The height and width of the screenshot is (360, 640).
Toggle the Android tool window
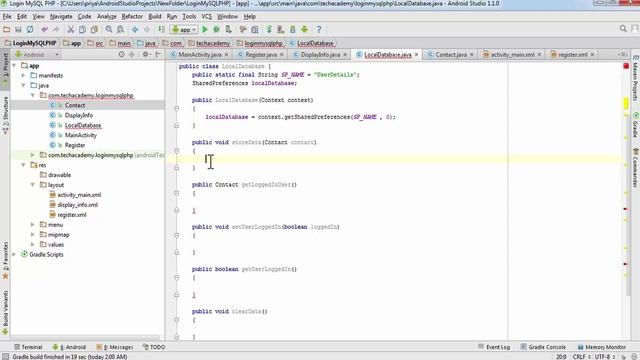point(69,347)
